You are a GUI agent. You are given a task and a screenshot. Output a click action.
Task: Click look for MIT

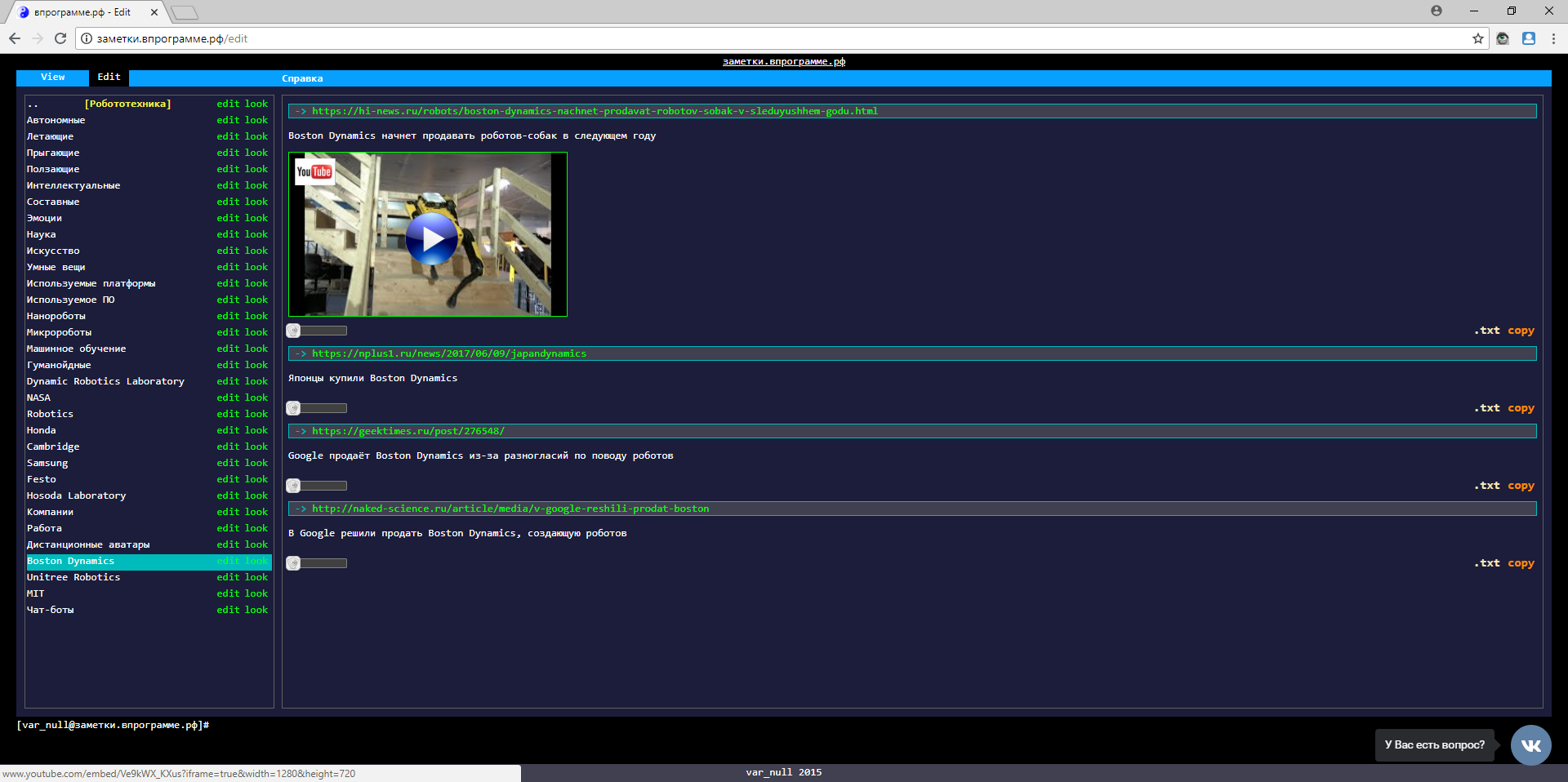[x=256, y=593]
